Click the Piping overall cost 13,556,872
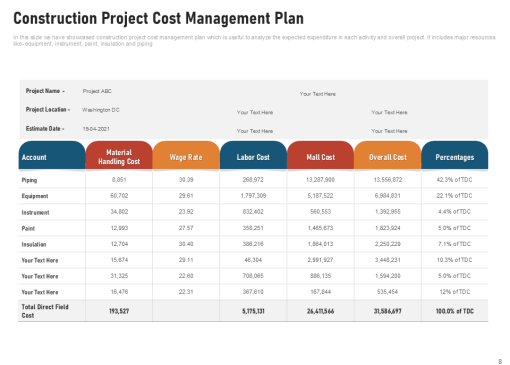Screen dimensions: 510x365 (388, 180)
